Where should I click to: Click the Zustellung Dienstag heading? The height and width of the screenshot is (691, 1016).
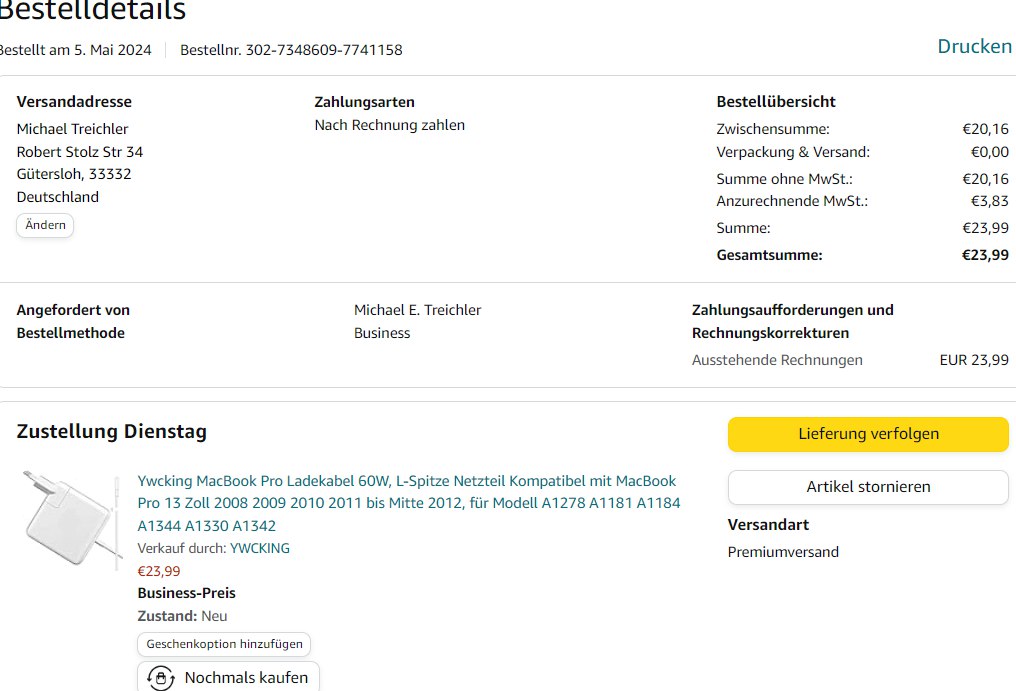click(111, 432)
